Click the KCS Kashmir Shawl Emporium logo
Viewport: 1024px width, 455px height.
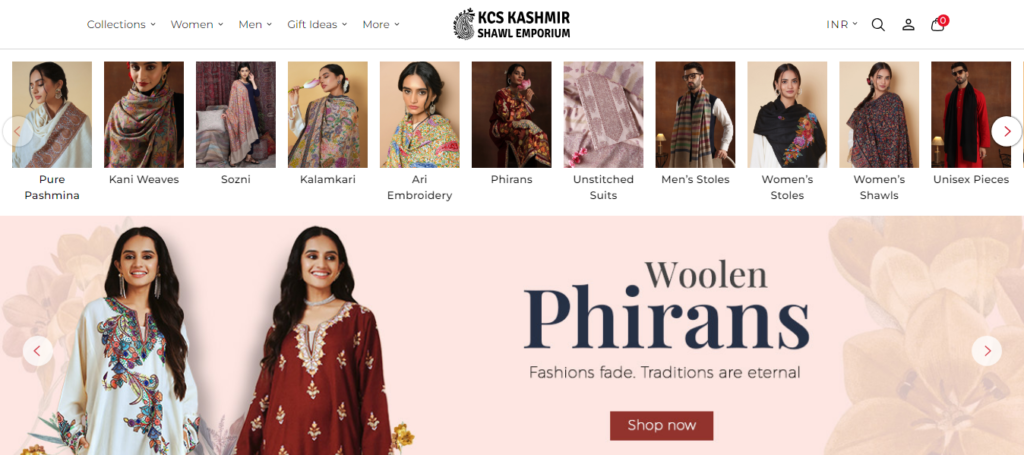[511, 24]
